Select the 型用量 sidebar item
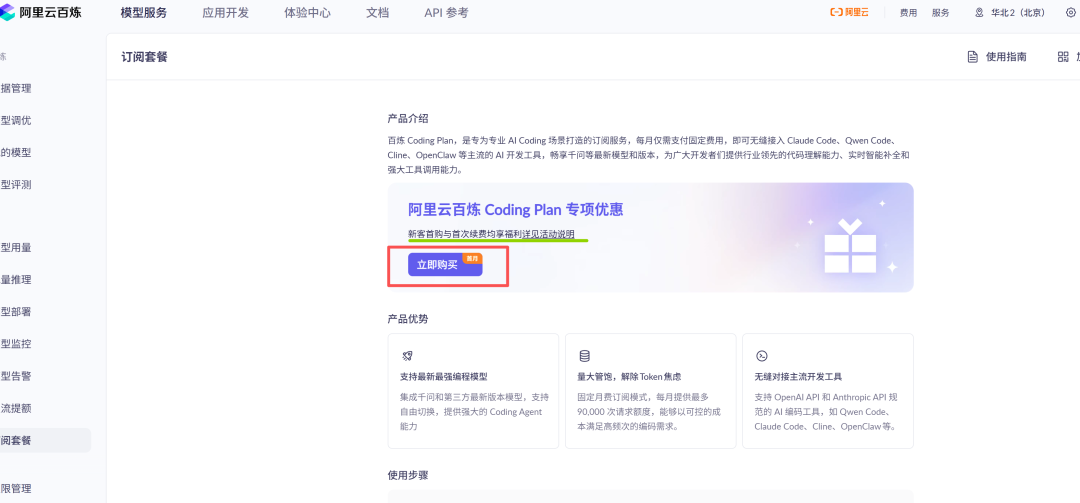Screen dimensions: 1080x503 pyautogui.click(x=16, y=248)
